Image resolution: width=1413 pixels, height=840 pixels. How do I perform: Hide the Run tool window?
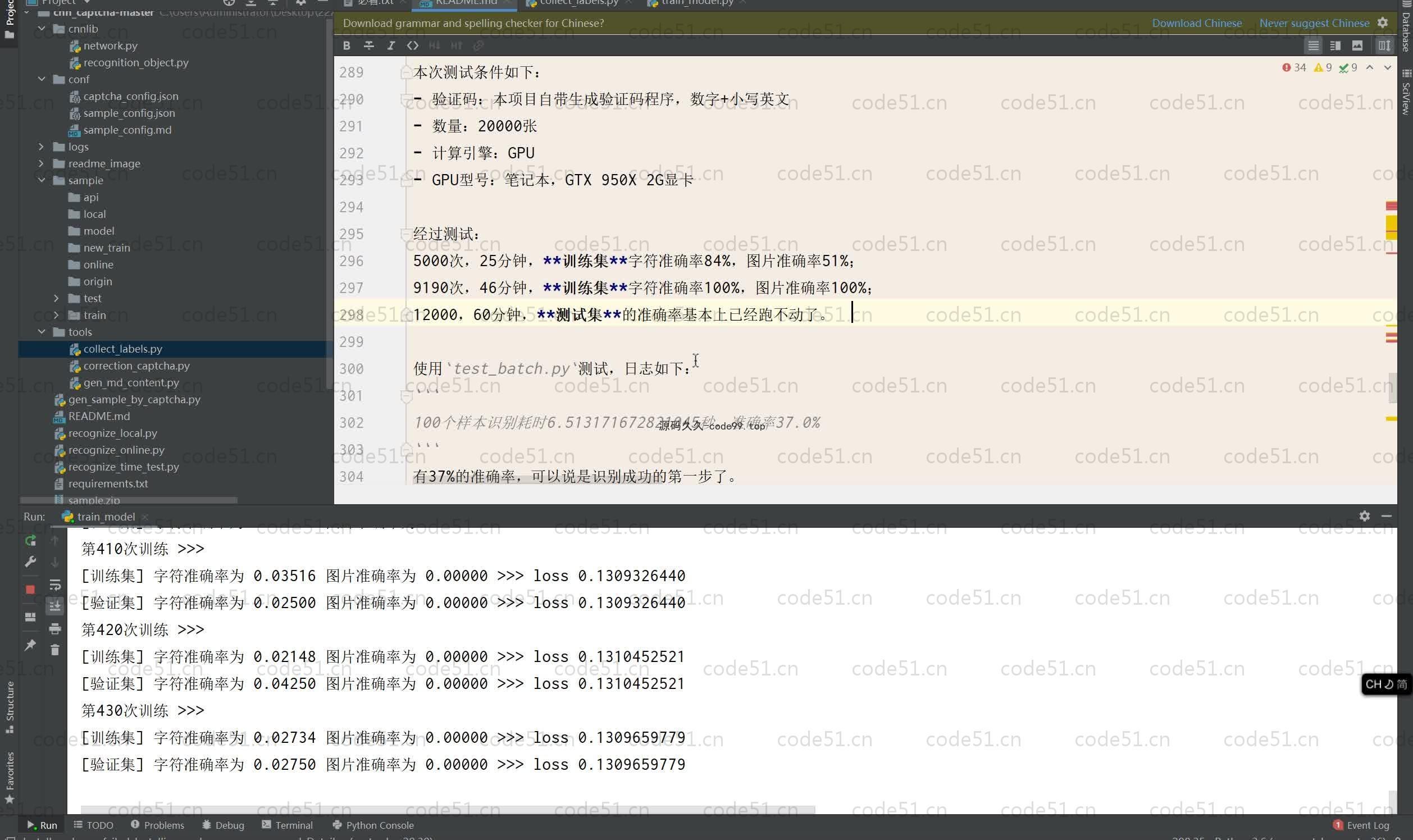1387,515
